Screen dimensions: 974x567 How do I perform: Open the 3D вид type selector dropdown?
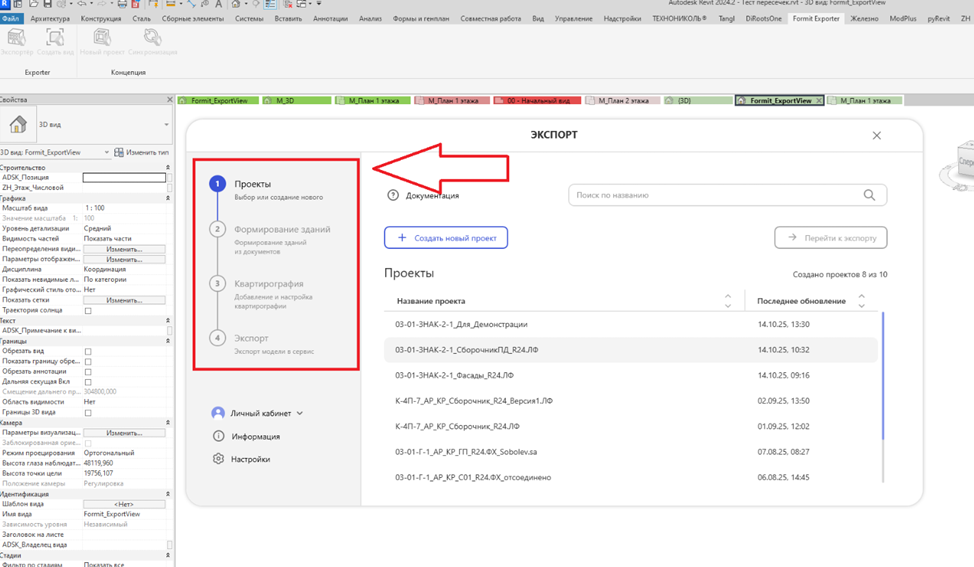pyautogui.click(x=166, y=125)
